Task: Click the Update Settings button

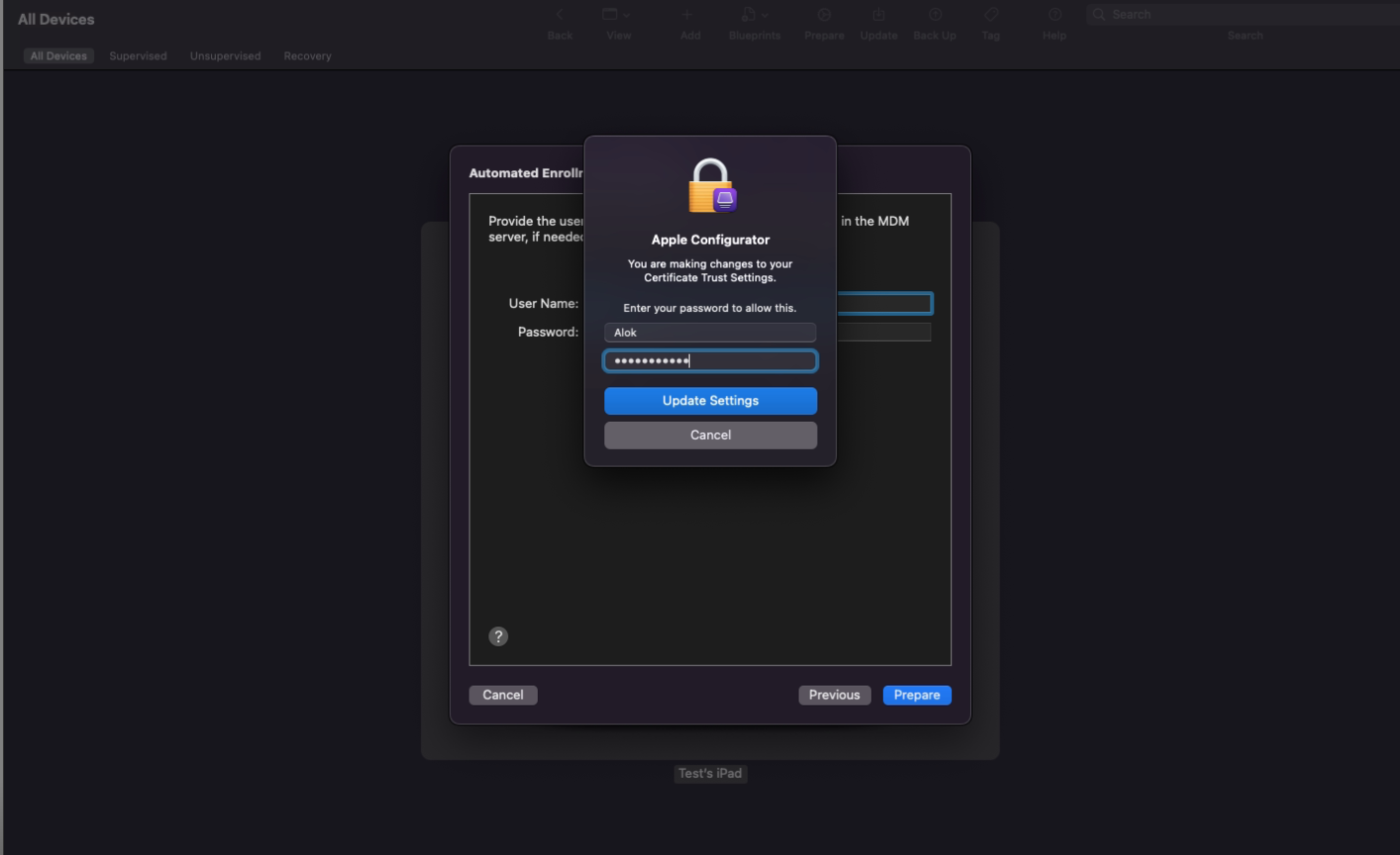Action: (710, 400)
